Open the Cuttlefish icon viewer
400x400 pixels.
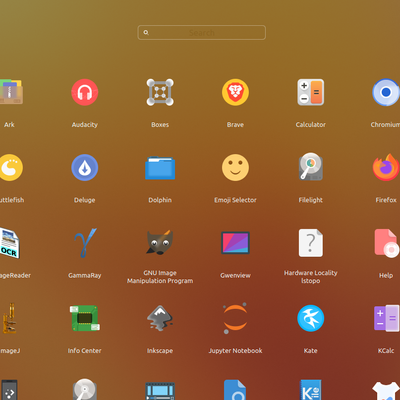[x=11, y=167]
